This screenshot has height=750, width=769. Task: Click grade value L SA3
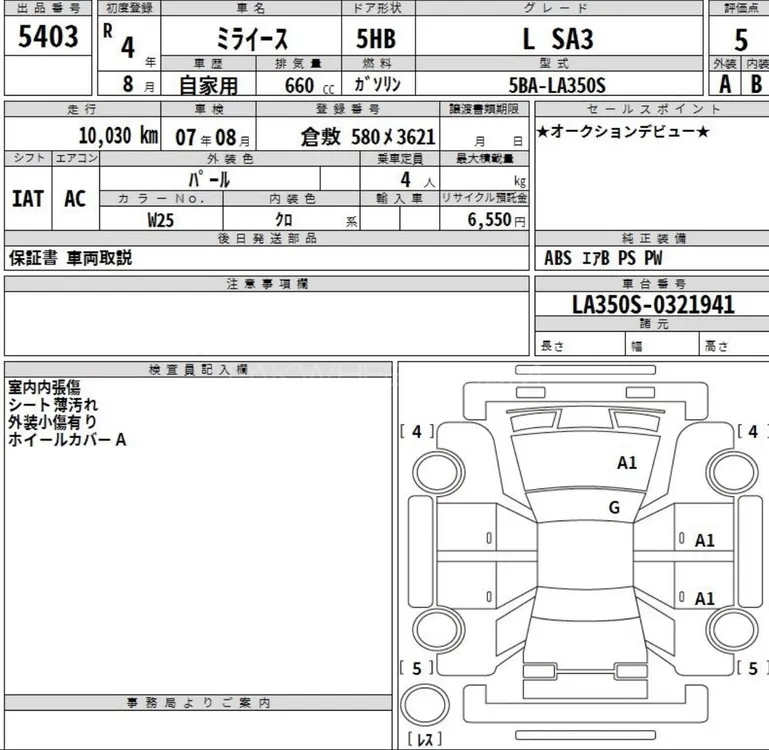[x=558, y=39]
